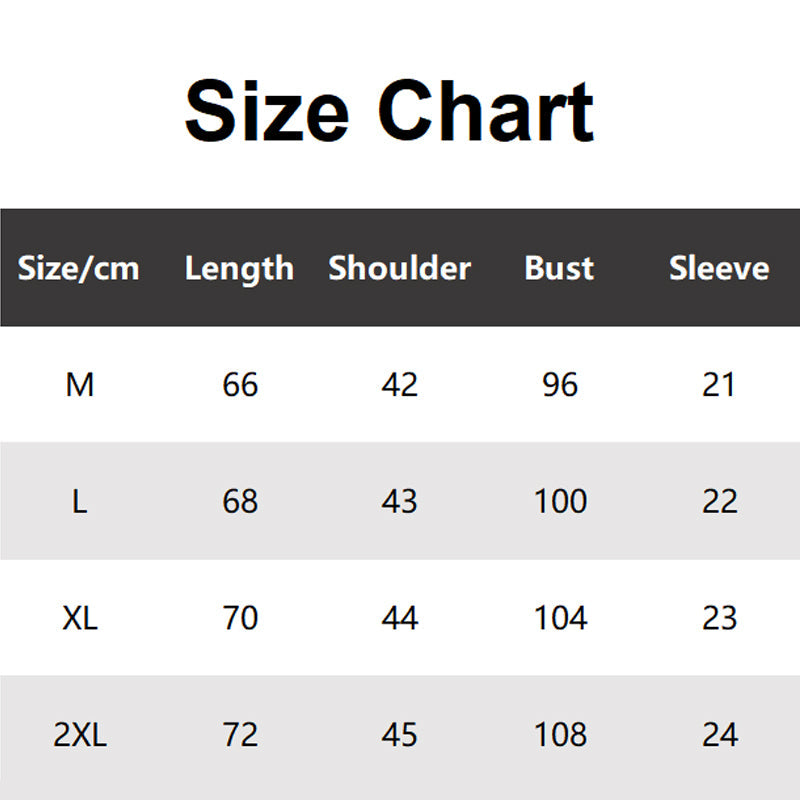The height and width of the screenshot is (800, 800).
Task: Click the length value 70 for XL
Action: 240,618
